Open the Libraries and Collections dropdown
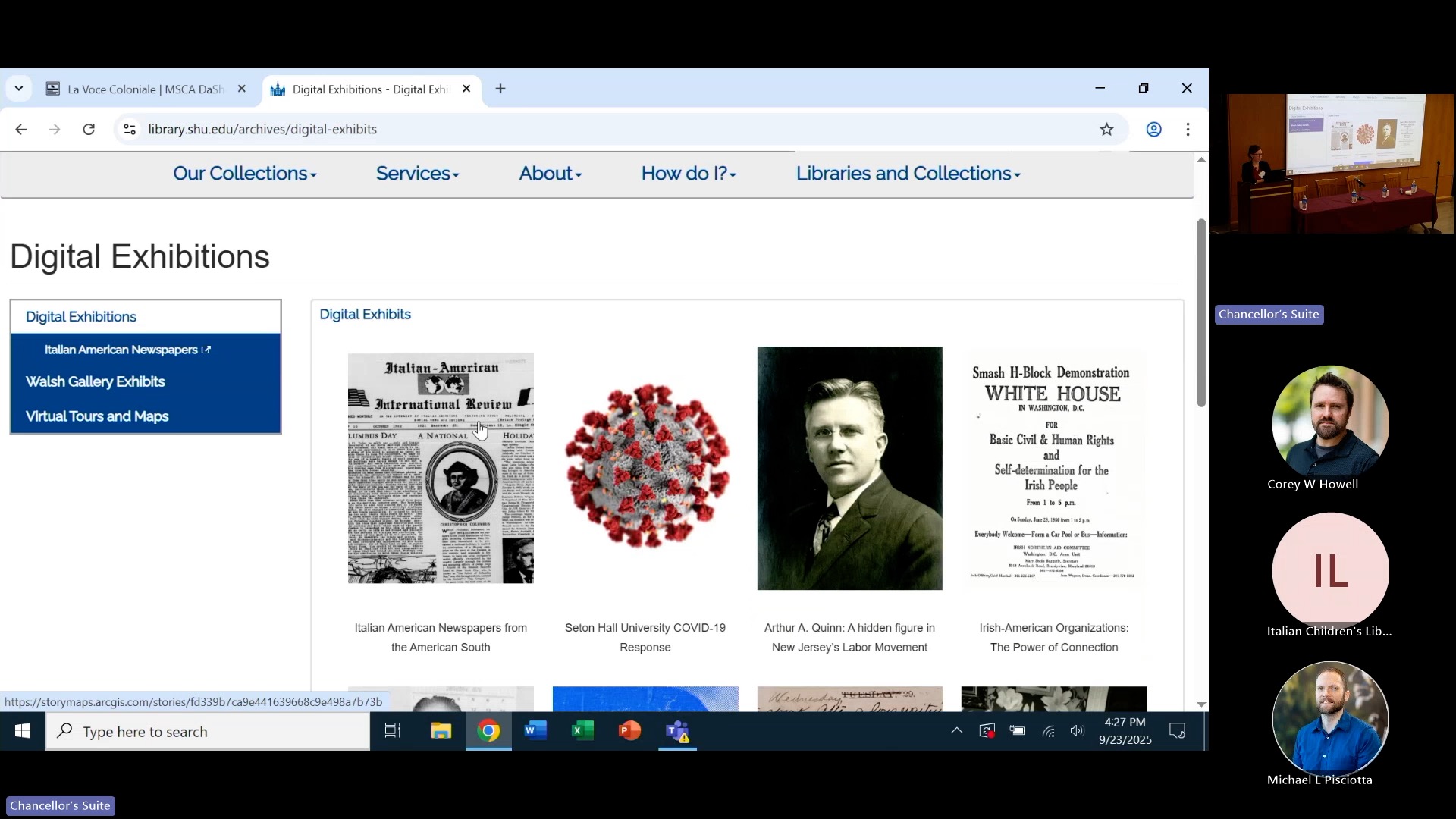The height and width of the screenshot is (819, 1456). point(908,174)
